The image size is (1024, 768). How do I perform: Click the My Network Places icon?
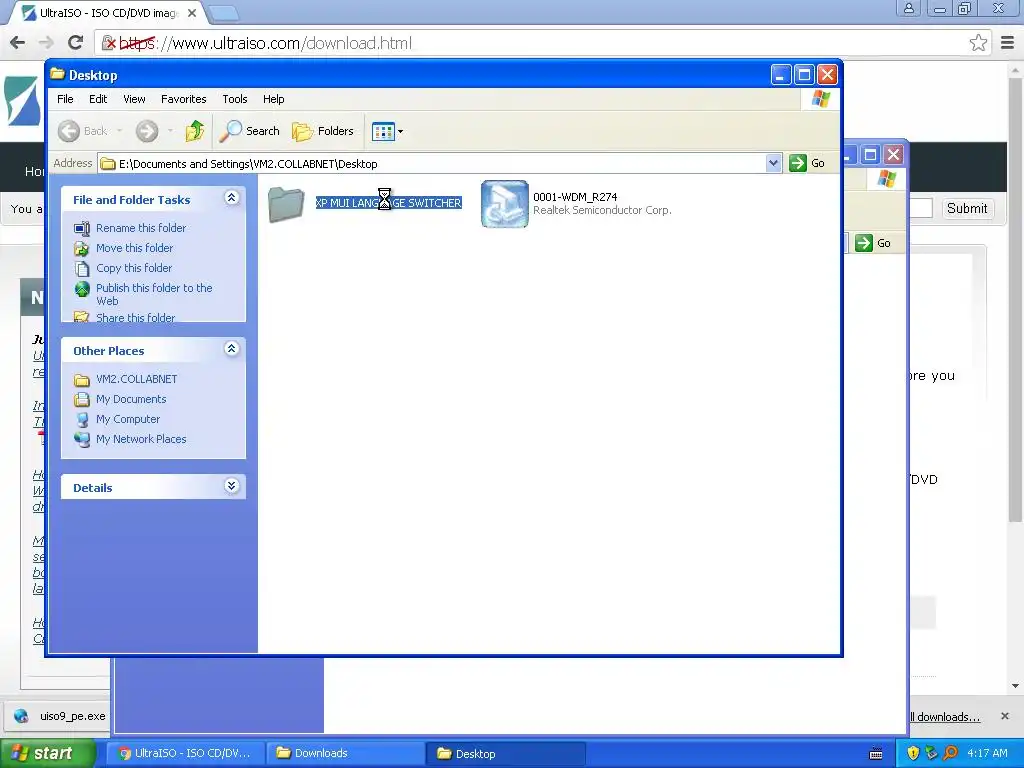point(82,440)
